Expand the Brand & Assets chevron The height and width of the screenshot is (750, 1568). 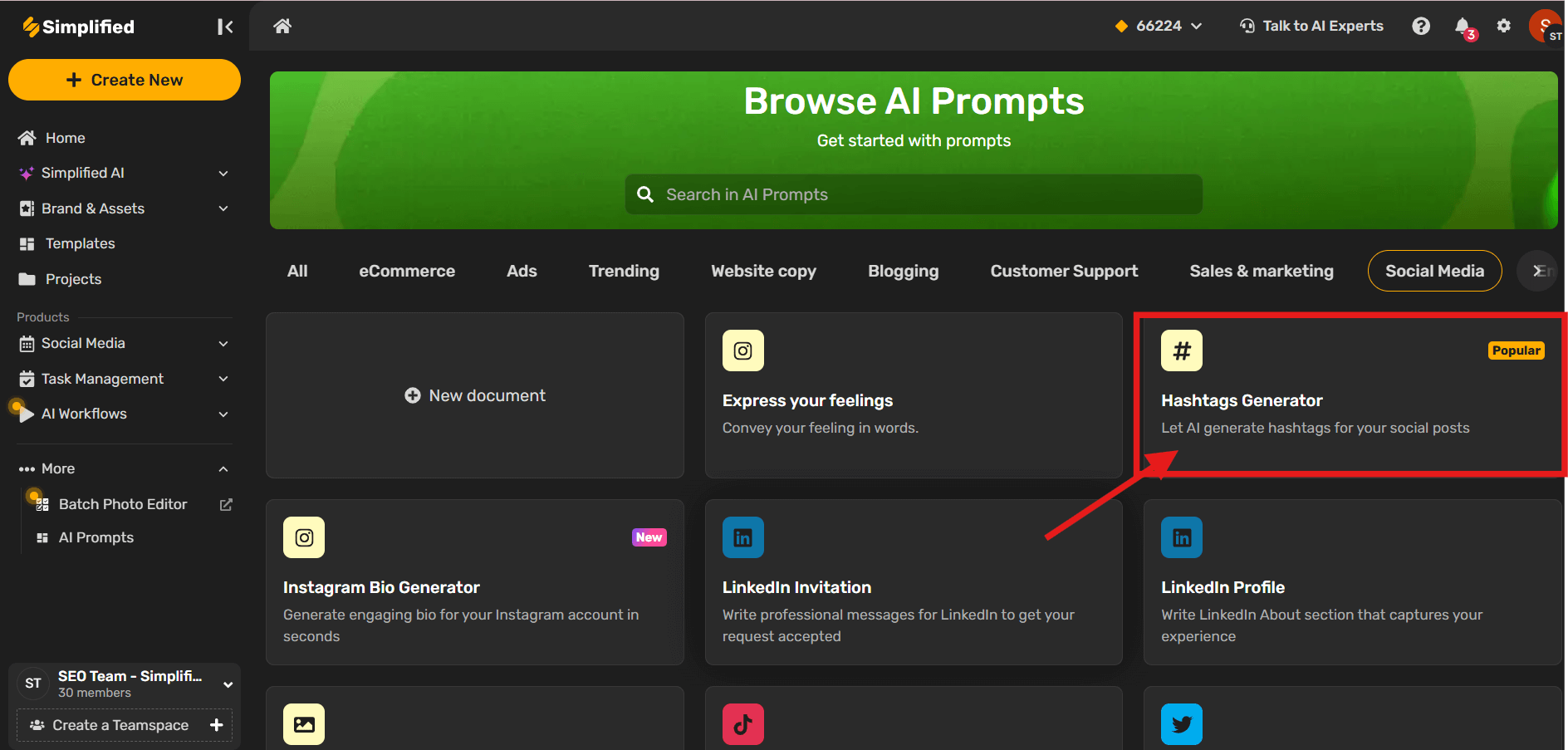tap(223, 208)
